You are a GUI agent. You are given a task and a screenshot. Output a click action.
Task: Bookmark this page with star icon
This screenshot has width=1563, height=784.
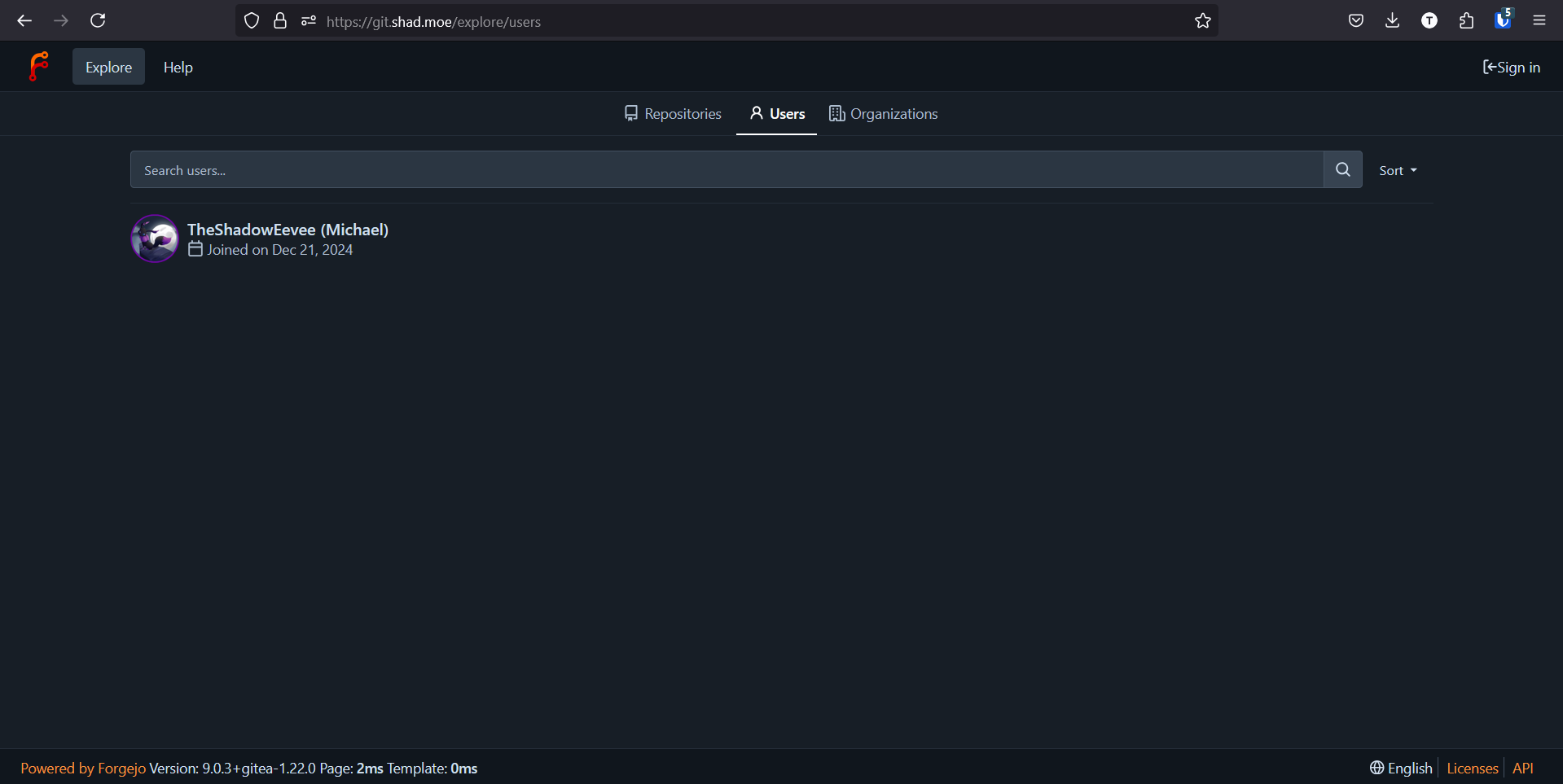click(1202, 21)
